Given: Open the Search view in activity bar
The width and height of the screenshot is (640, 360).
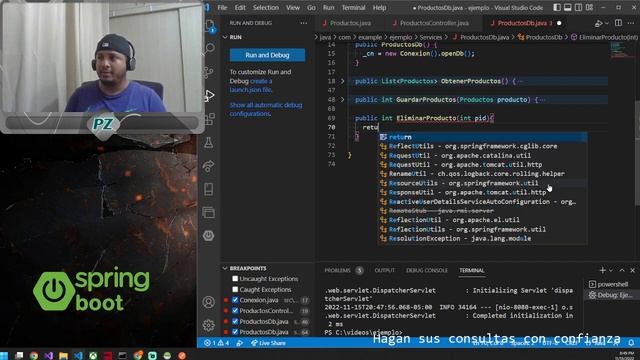Looking at the screenshot, I should (x=209, y=48).
